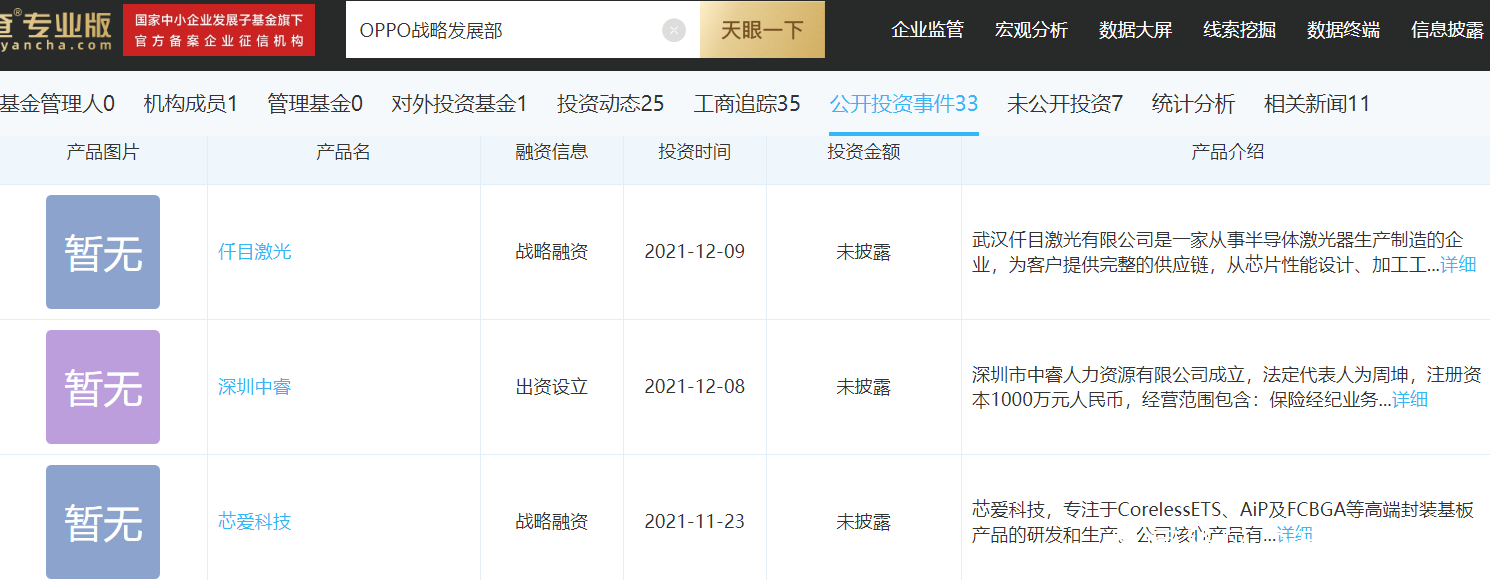Click the purple 暂无 thumbnail for 深圳中睿
The image size is (1490, 580).
103,387
